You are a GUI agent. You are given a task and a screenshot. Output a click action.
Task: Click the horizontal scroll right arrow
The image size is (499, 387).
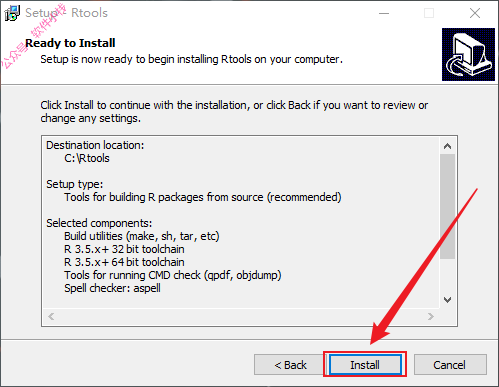(431, 316)
